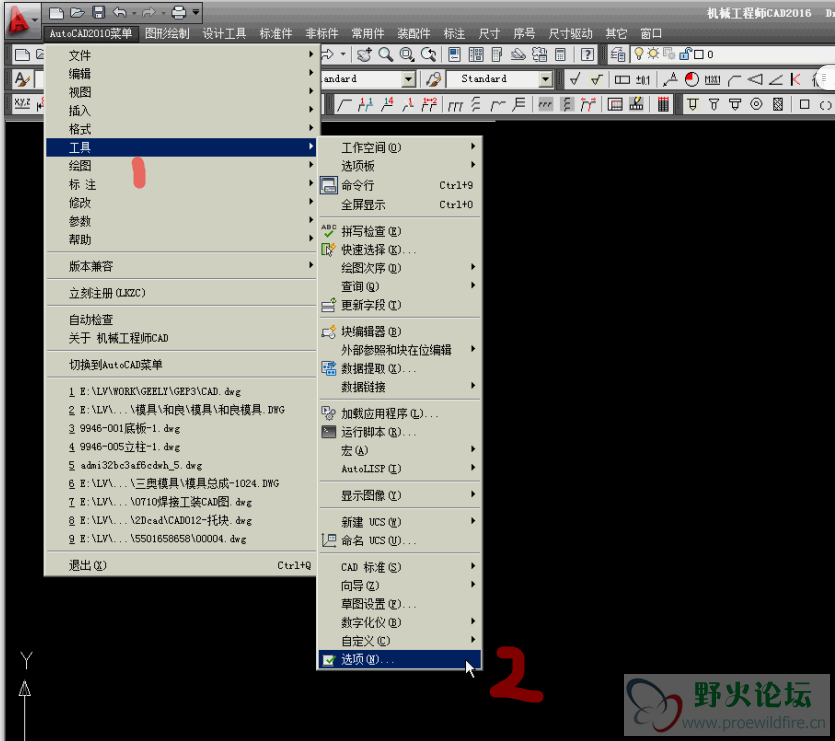
Task: Toggle layer 0 on/off lightbulb
Action: tap(638, 54)
